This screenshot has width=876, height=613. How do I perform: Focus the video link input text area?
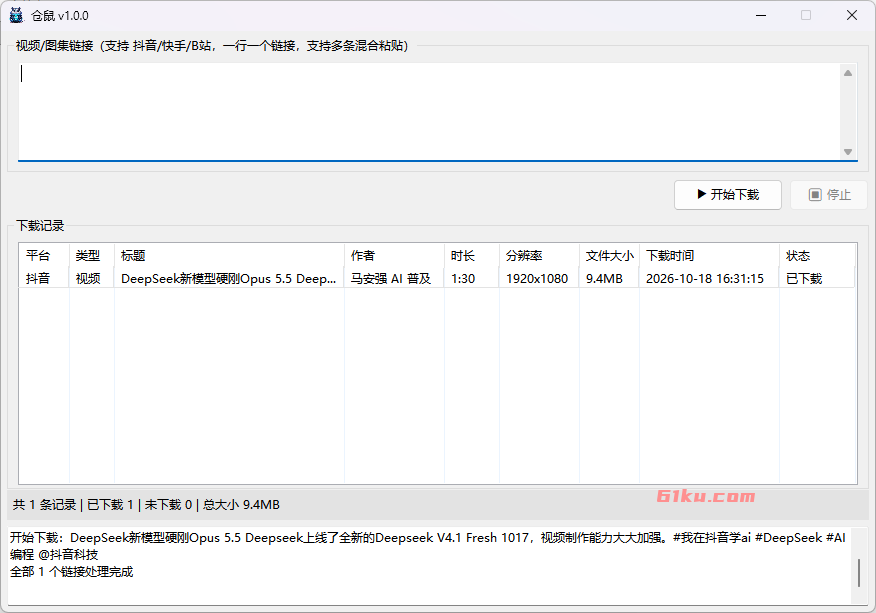tap(429, 112)
